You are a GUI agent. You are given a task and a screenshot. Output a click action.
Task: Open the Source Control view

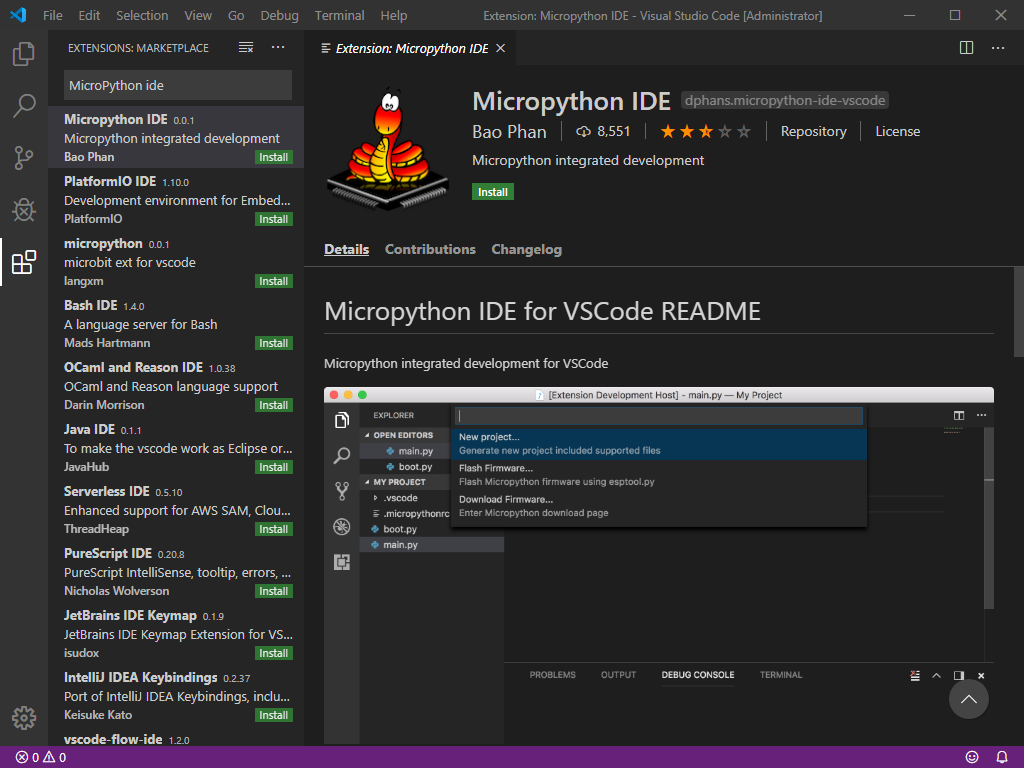click(x=22, y=156)
